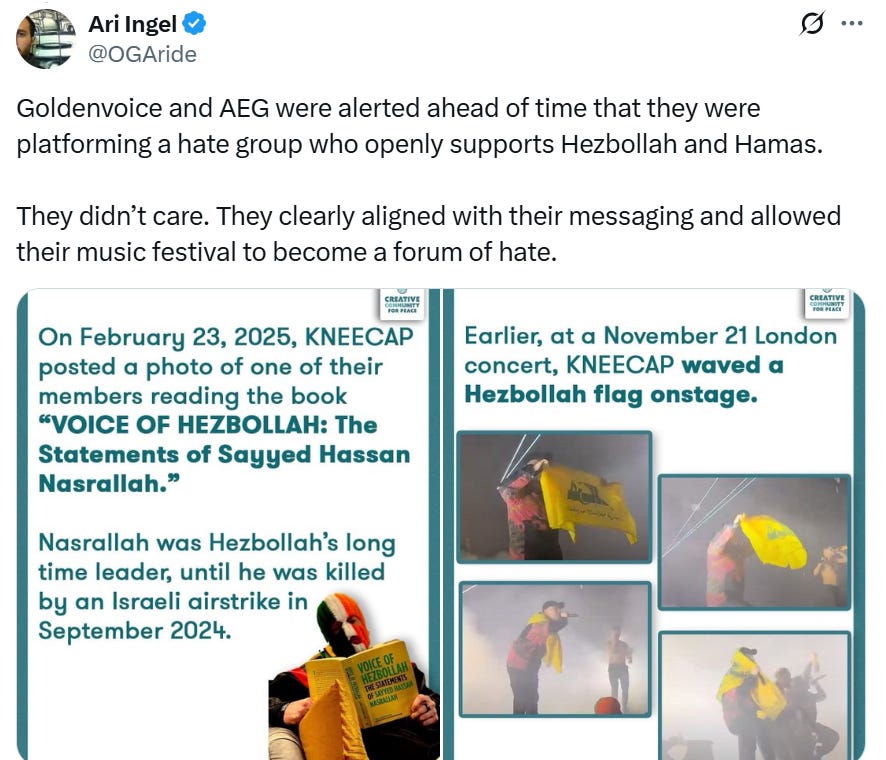Screen dimensions: 886x760
Task: Click Creative Community for Peace logo on left image
Action: tap(402, 304)
